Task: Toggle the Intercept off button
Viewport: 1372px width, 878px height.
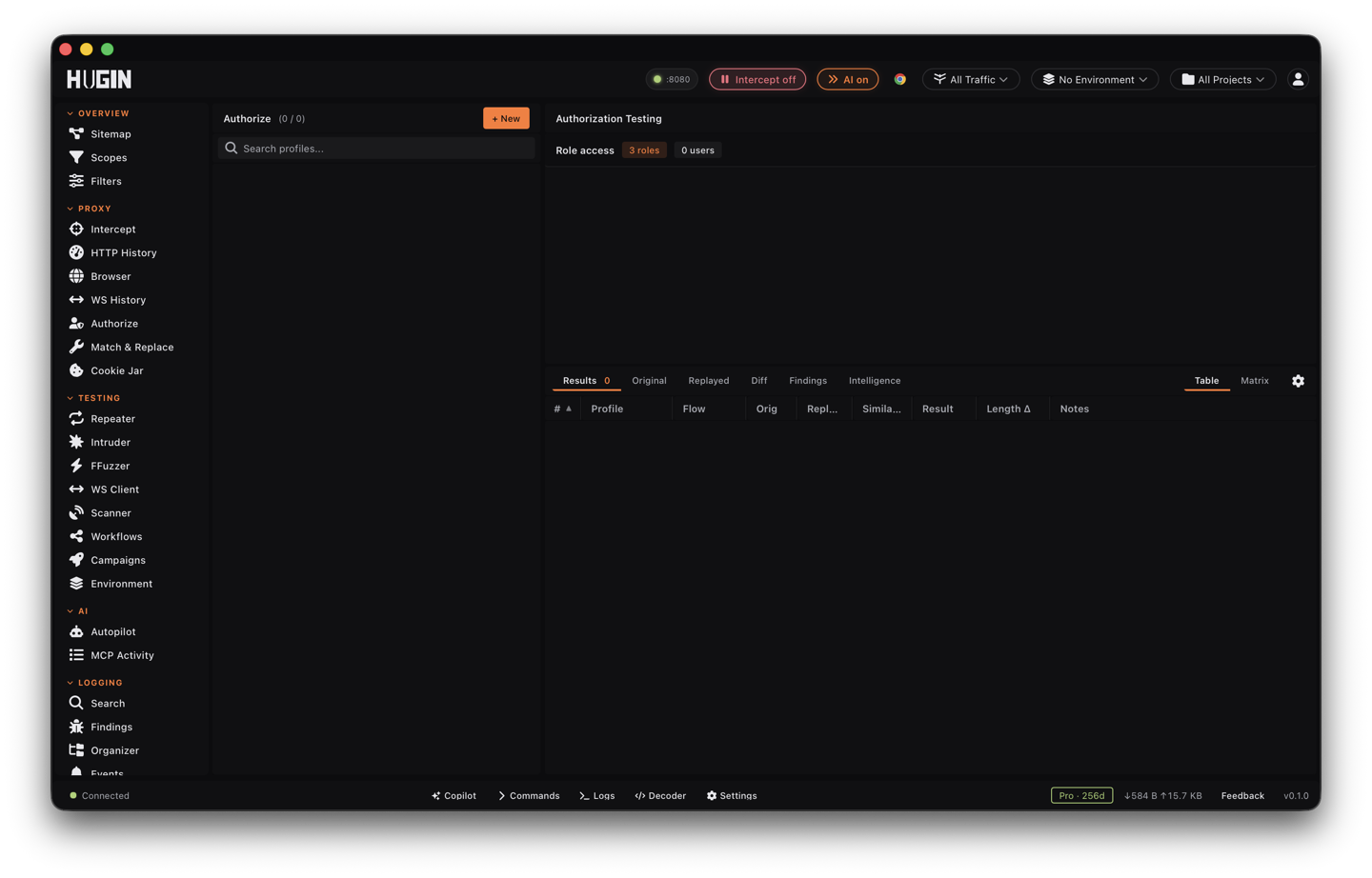Action: pos(757,79)
